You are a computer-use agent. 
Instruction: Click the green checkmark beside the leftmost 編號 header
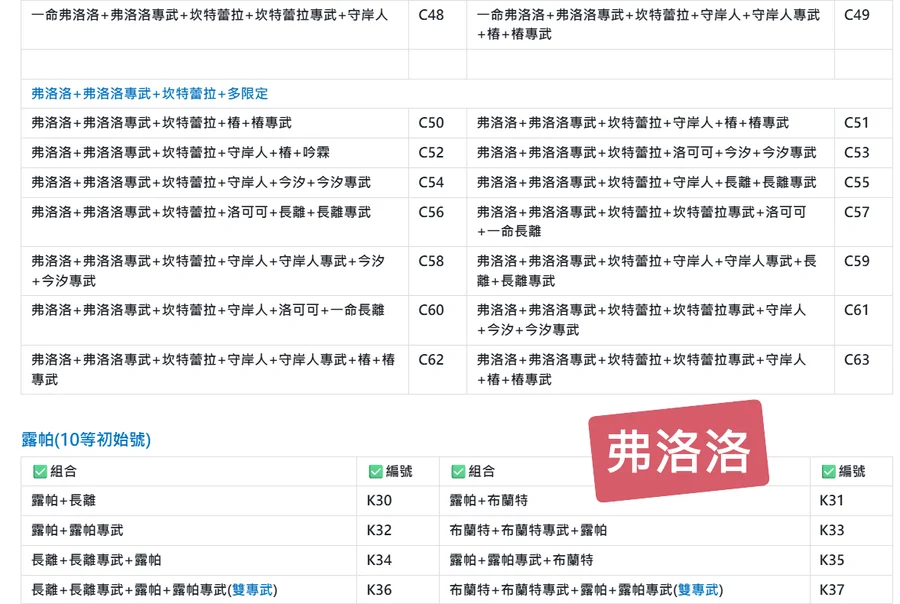376,472
